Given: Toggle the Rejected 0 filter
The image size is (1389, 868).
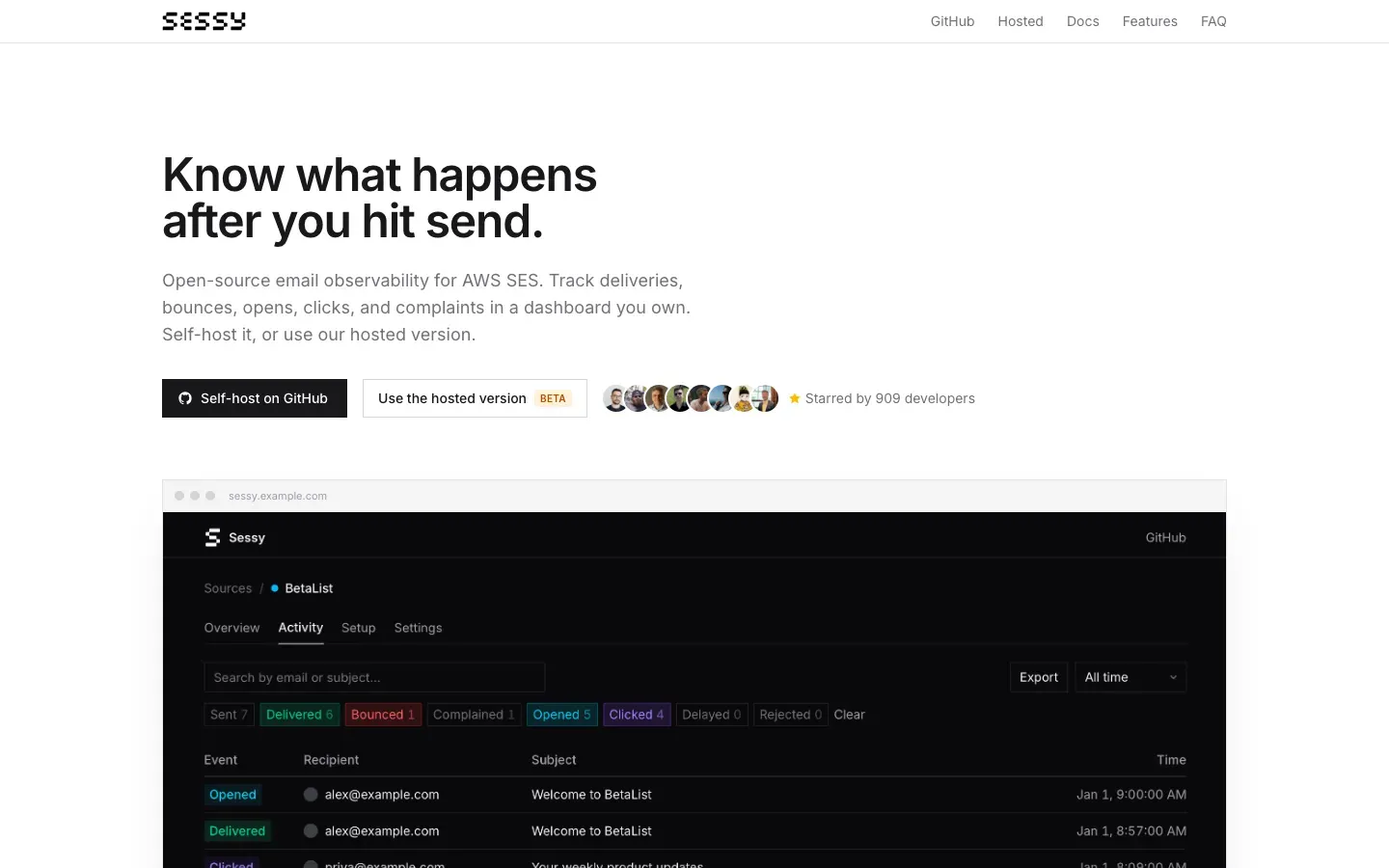Looking at the screenshot, I should coord(790,715).
